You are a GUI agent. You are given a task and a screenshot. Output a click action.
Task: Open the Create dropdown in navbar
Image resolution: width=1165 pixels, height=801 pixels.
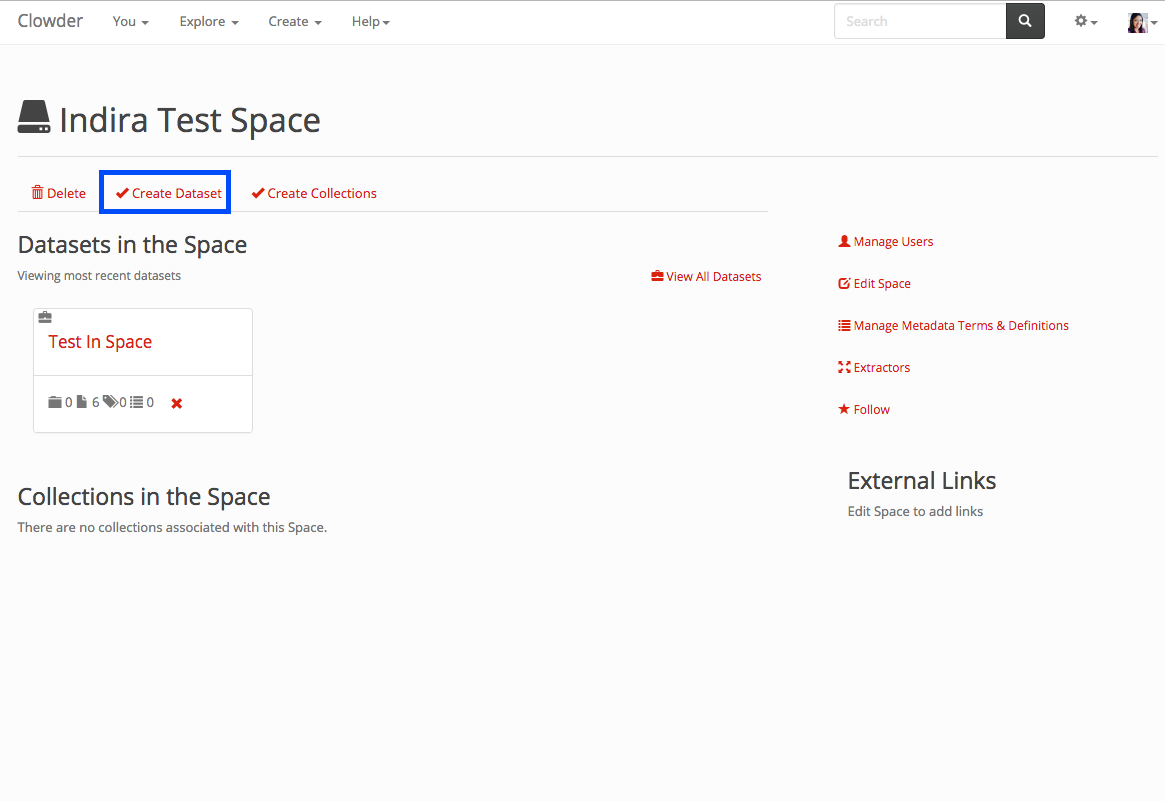pyautogui.click(x=295, y=21)
